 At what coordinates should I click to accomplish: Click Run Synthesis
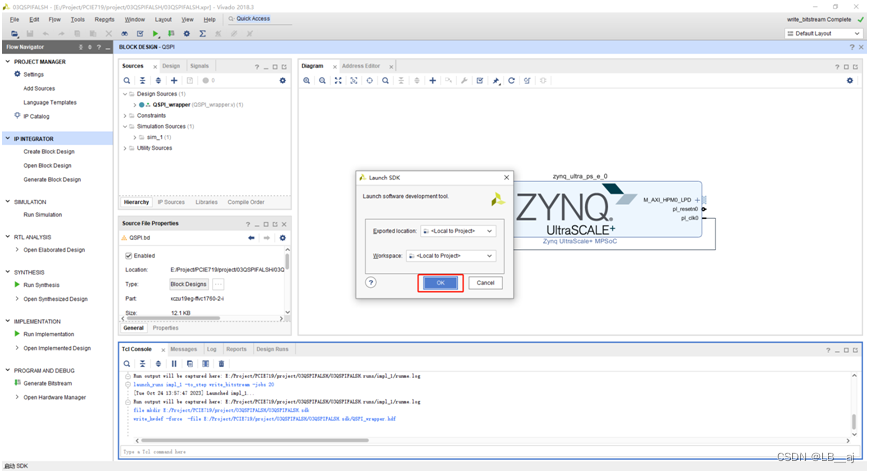pyautogui.click(x=41, y=285)
